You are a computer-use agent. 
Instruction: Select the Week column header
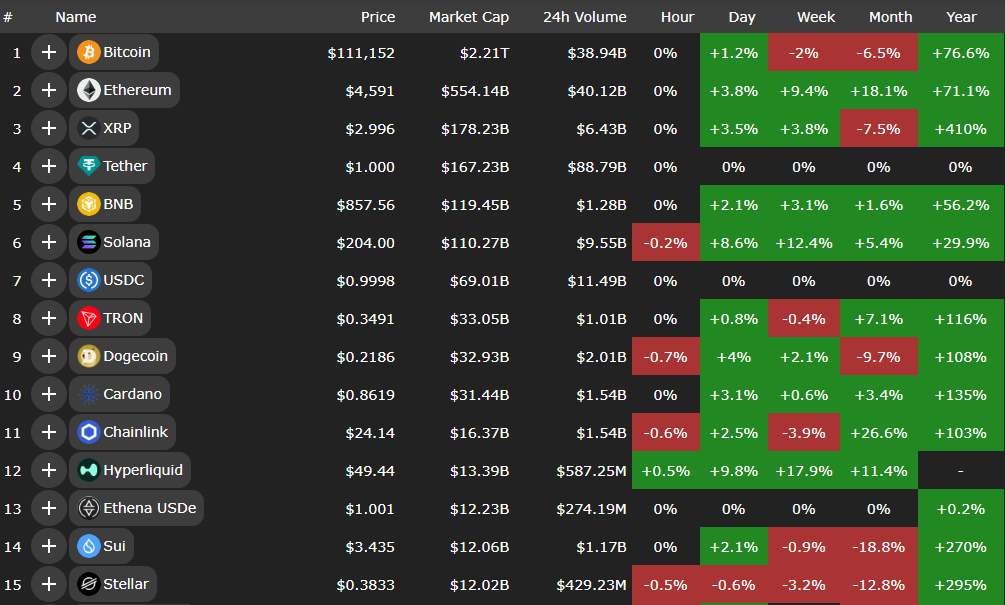pos(816,17)
